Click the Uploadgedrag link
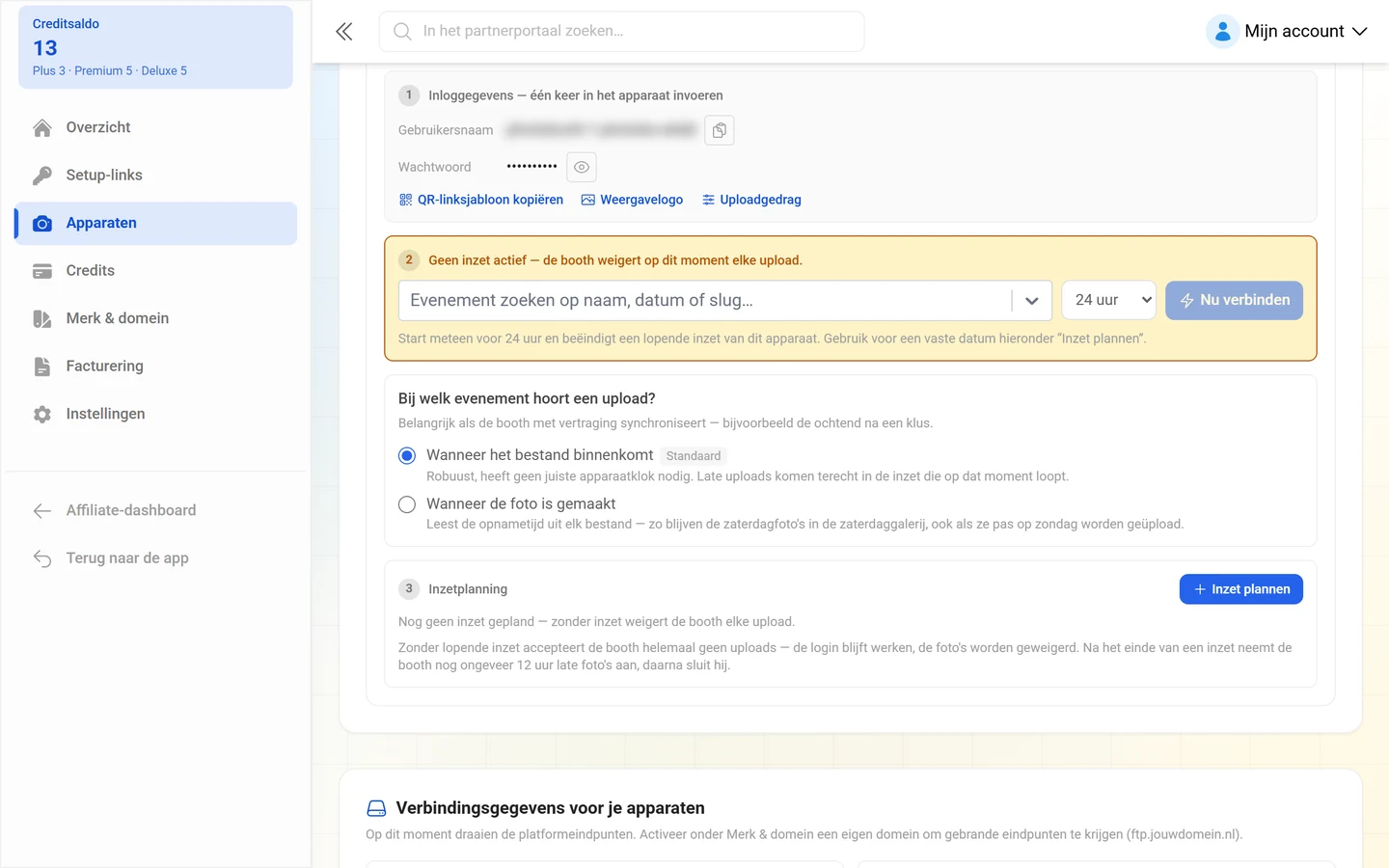This screenshot has width=1389, height=868. 751,200
